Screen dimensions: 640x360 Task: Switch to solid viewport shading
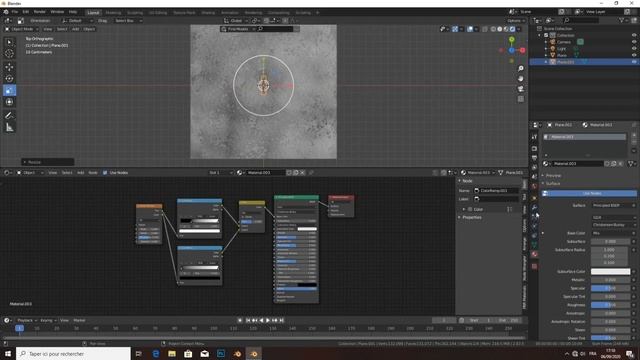coord(500,29)
